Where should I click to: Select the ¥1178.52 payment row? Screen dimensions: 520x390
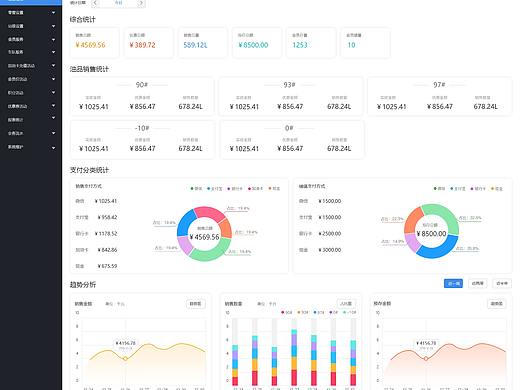pos(96,234)
